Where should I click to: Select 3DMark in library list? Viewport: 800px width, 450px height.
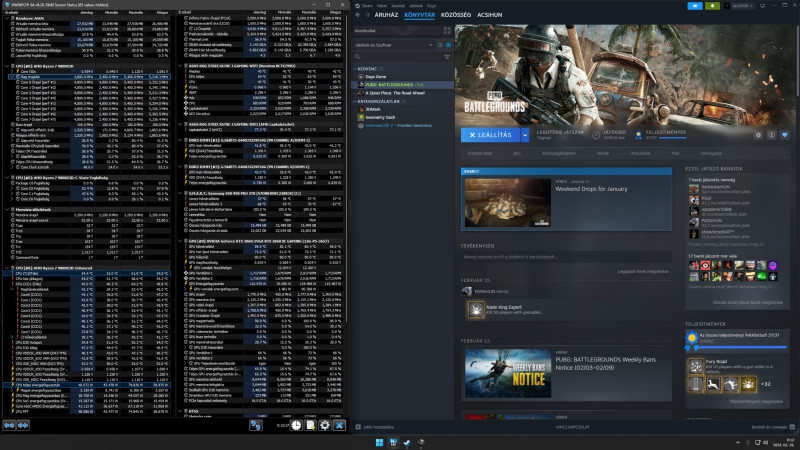click(372, 109)
